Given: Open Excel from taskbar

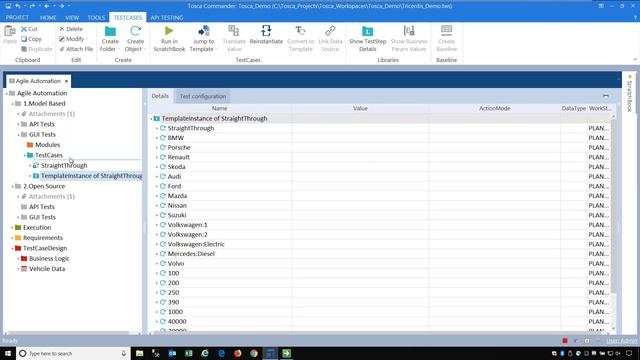Looking at the screenshot, I should (189, 353).
